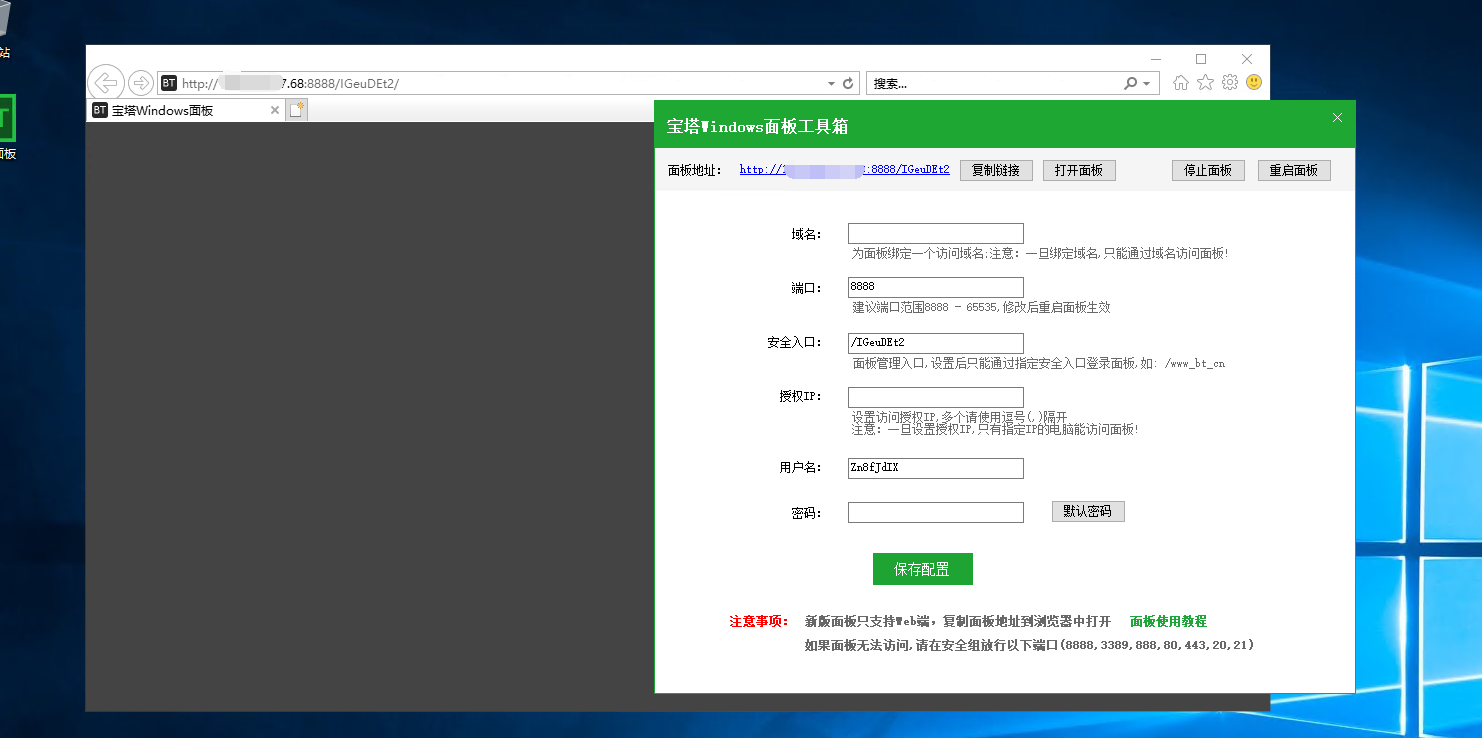Click the 打开面板 button

1079,170
